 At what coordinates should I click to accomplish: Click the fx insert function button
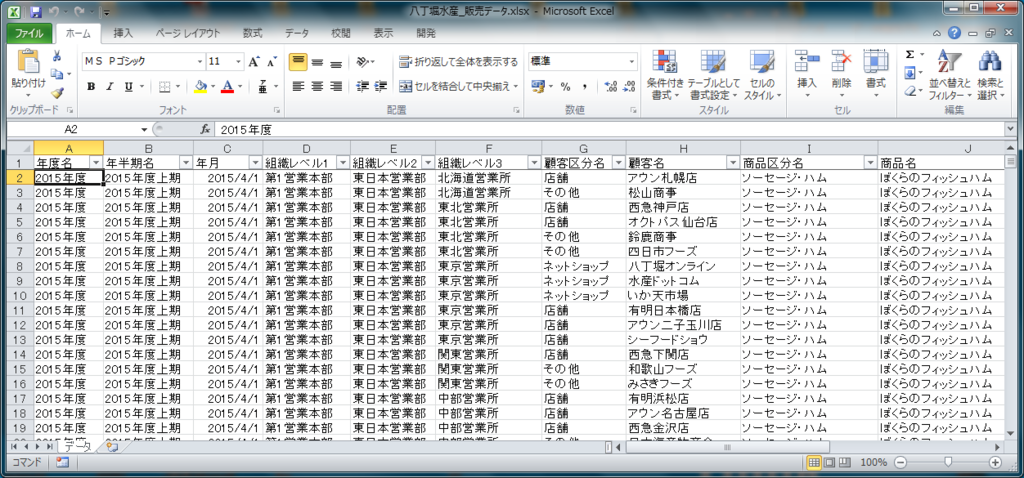[204, 130]
